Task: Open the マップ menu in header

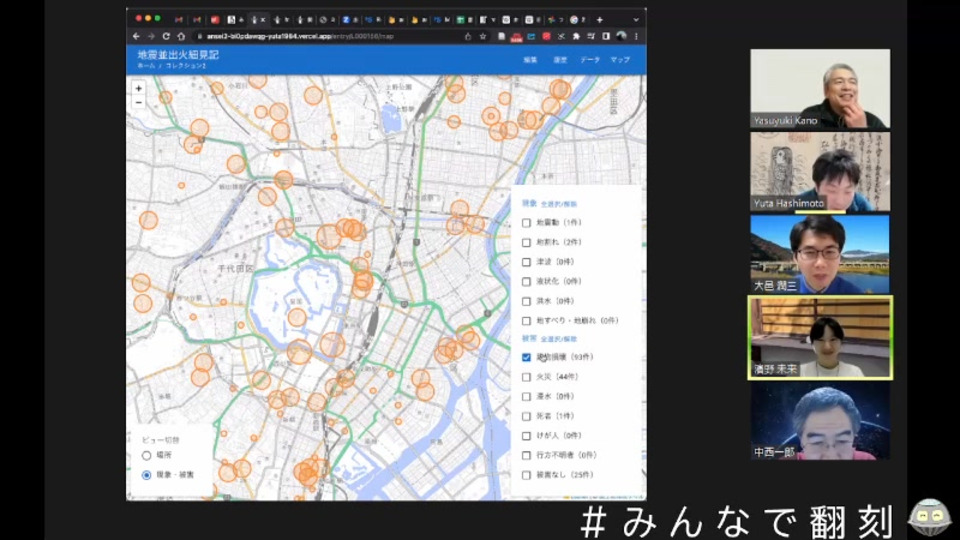Action: 620,60
